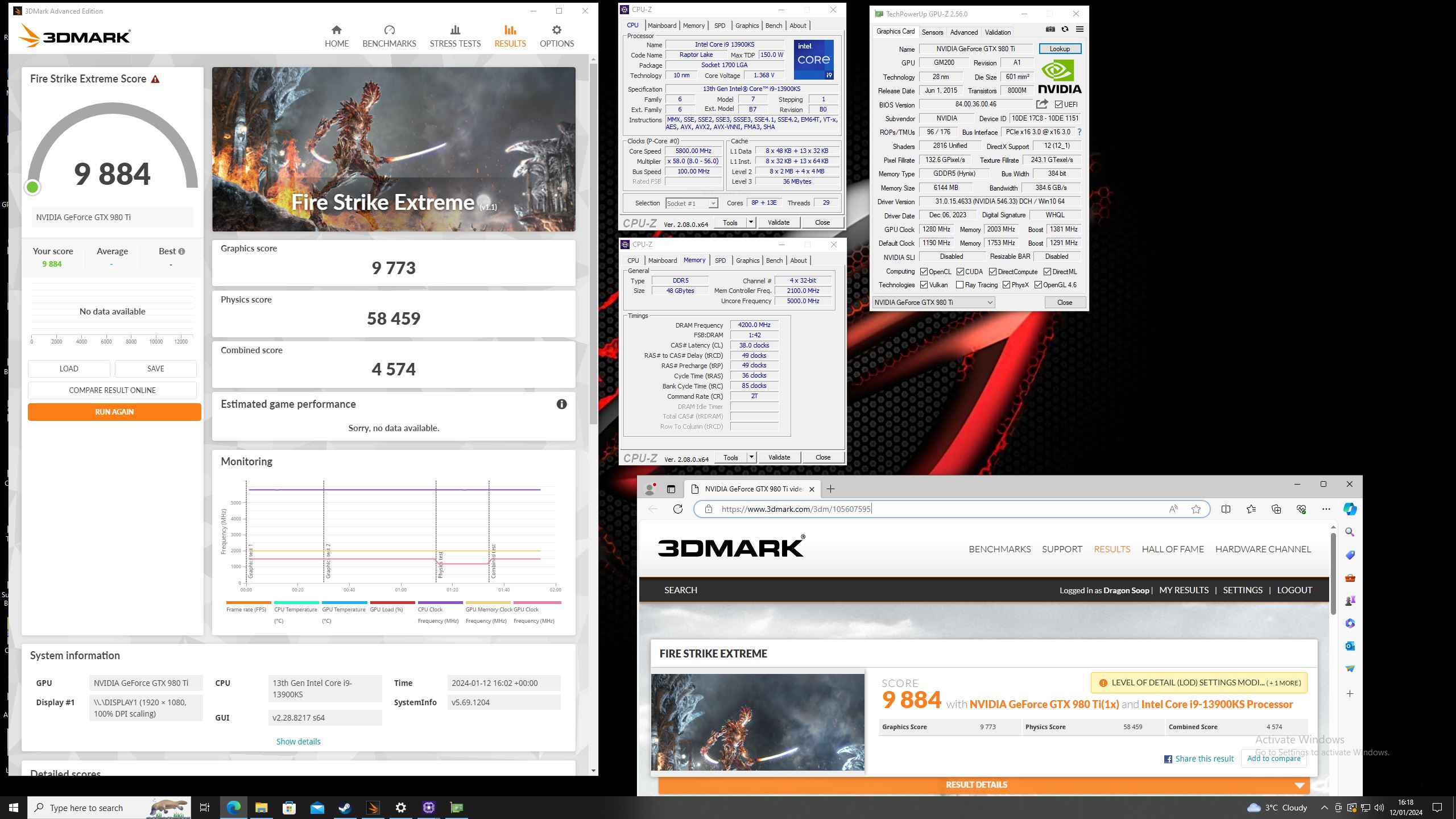1456x819 pixels.
Task: Click the BIOS export share icon in GPU-Z
Action: tap(1042, 104)
